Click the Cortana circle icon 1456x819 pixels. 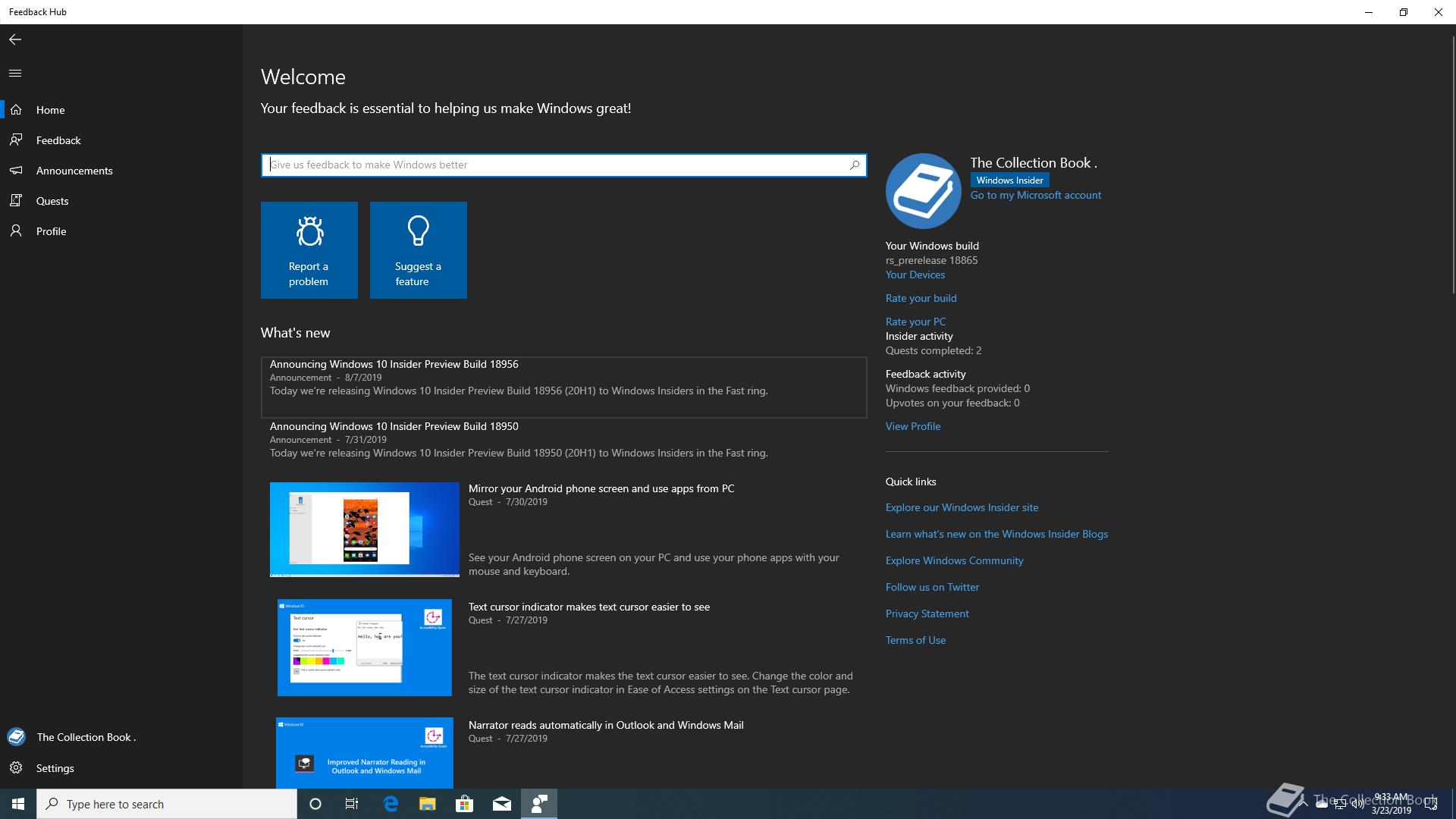point(315,804)
